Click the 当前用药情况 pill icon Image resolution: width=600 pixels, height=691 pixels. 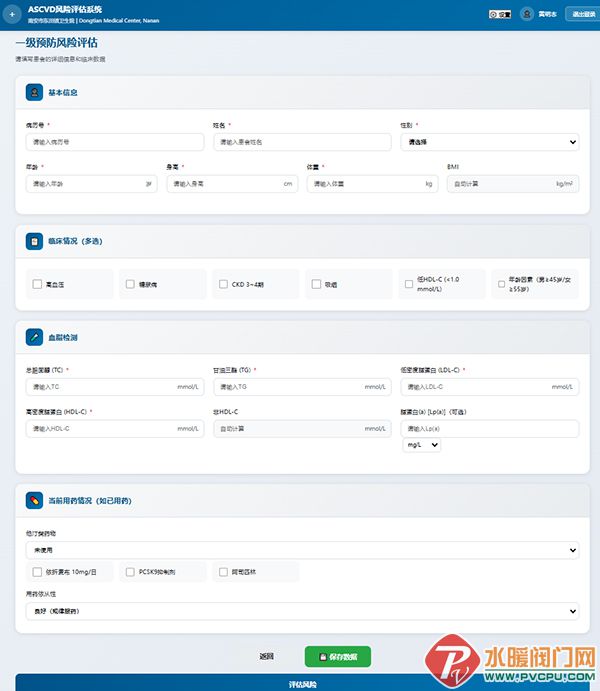click(x=34, y=499)
